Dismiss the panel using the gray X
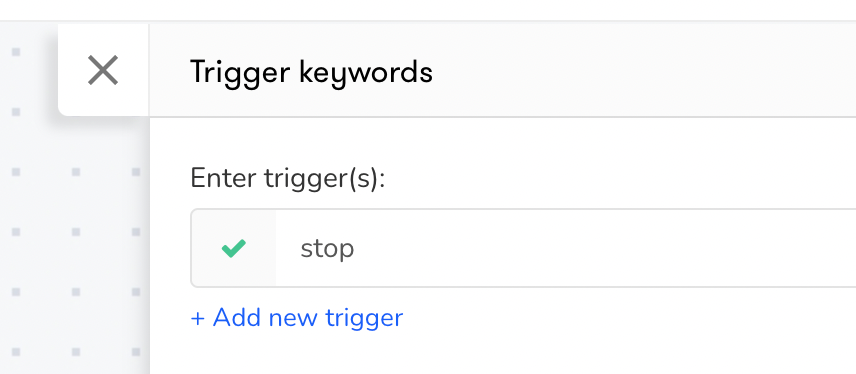The width and height of the screenshot is (856, 374). click(103, 70)
